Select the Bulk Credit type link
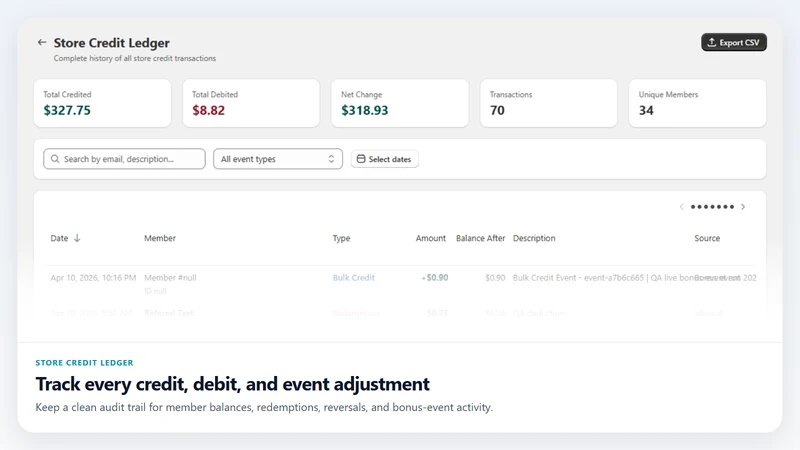Screen dimensions: 800x450 [x=354, y=278]
